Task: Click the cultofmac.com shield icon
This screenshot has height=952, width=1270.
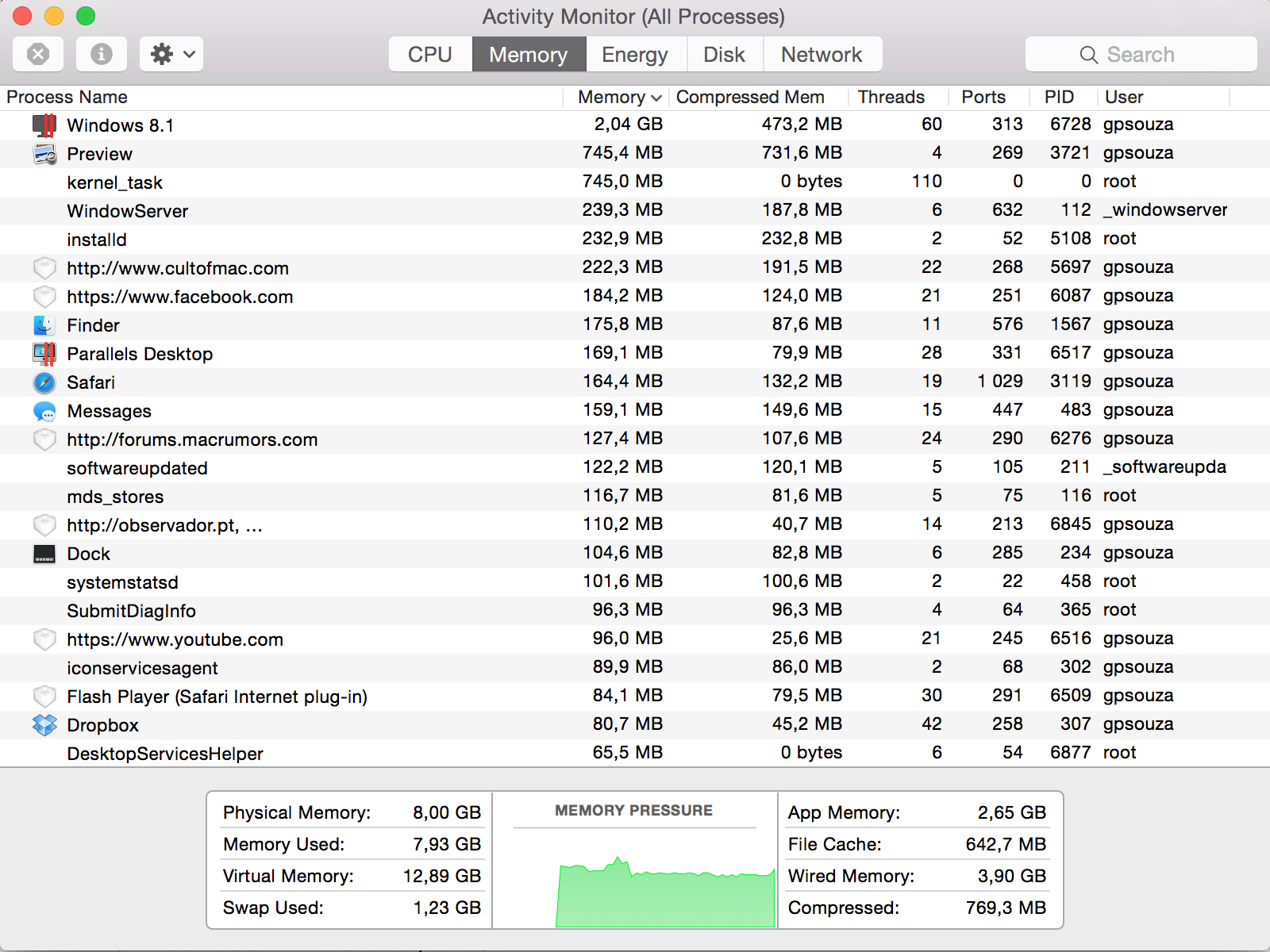Action: [44, 268]
